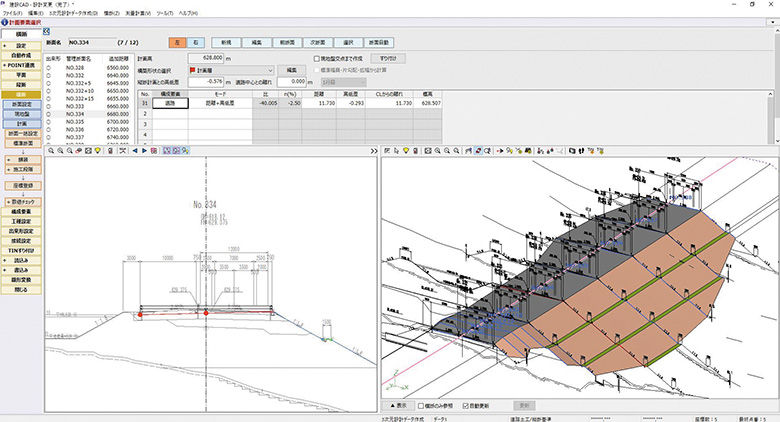Screen dimensions: 780x422
Task: Click the 標準断面 sidebar button
Action: (x=23, y=143)
